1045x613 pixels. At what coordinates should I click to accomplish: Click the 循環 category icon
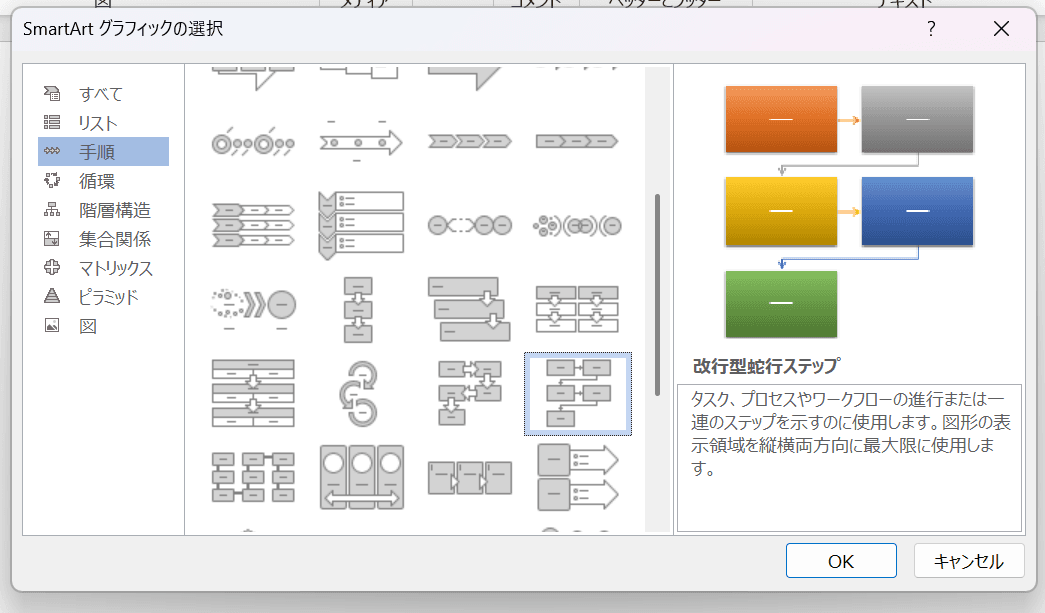point(52,181)
